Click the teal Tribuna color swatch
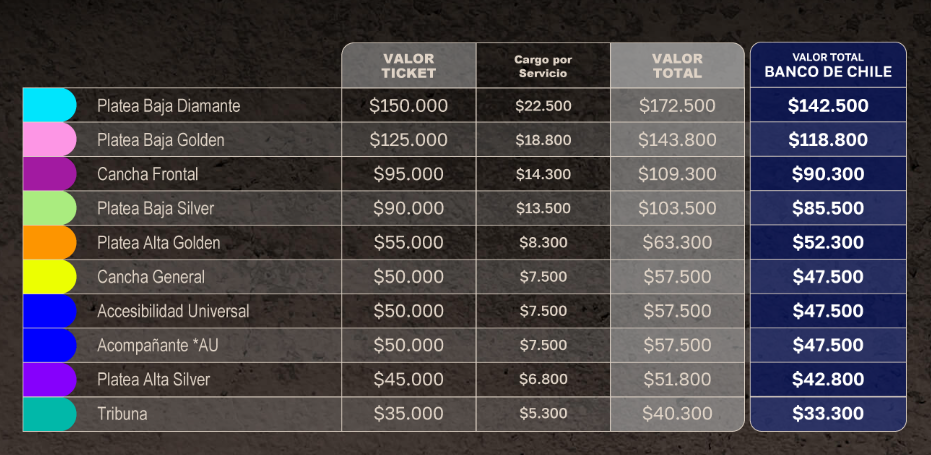Image resolution: width=931 pixels, height=455 pixels. tap(49, 414)
